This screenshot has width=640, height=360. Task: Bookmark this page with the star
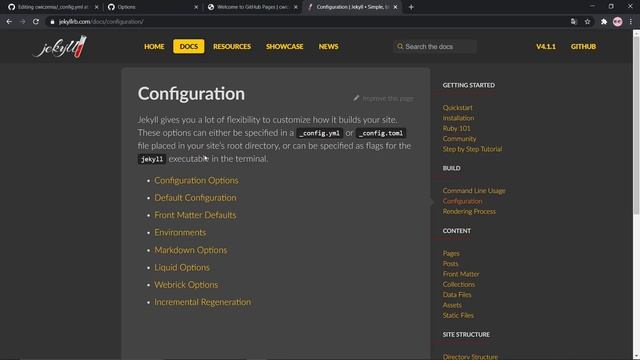(587, 22)
